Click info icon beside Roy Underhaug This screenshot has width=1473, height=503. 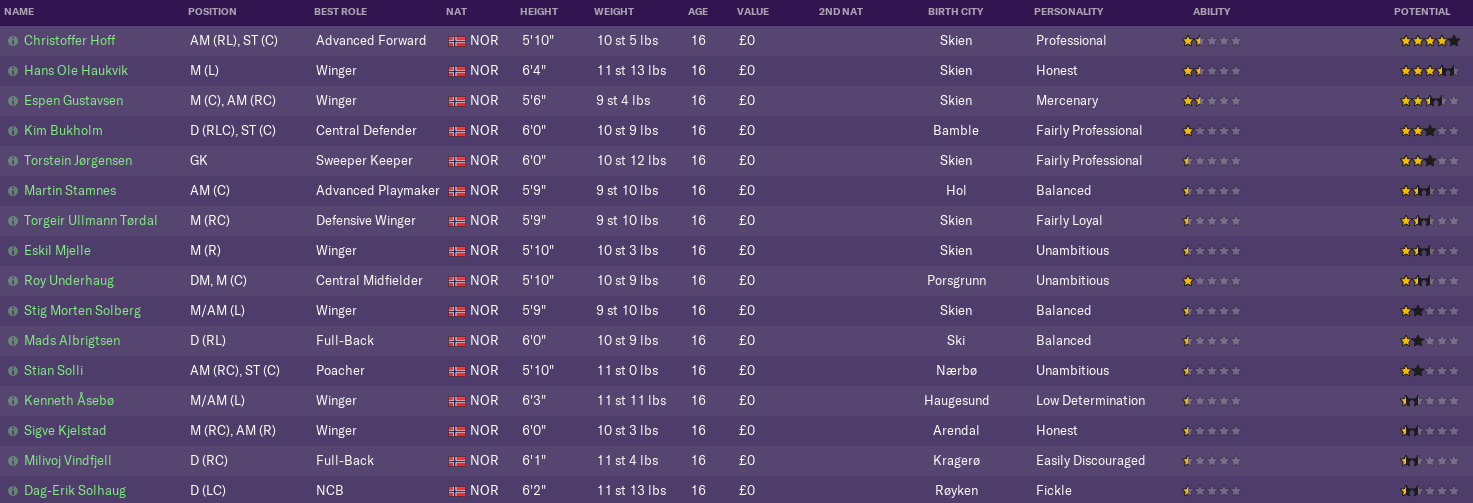point(13,281)
